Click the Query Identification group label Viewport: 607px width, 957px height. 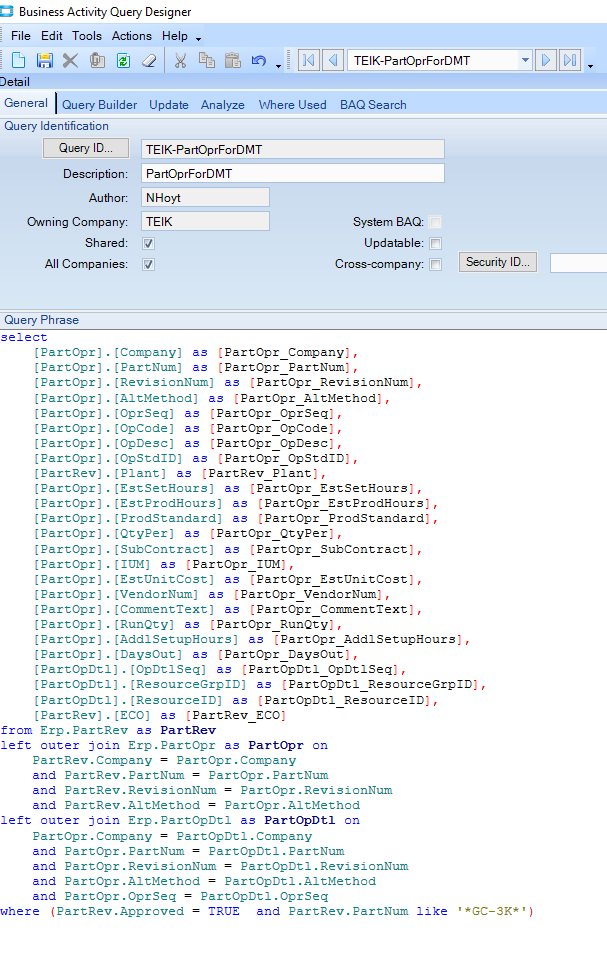[x=56, y=126]
